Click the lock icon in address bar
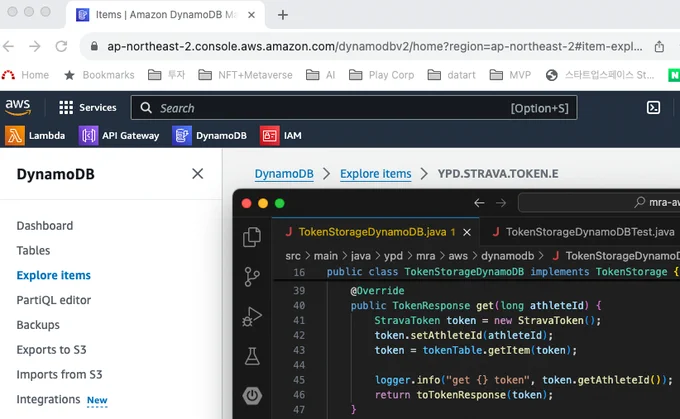The width and height of the screenshot is (680, 419). tap(94, 46)
